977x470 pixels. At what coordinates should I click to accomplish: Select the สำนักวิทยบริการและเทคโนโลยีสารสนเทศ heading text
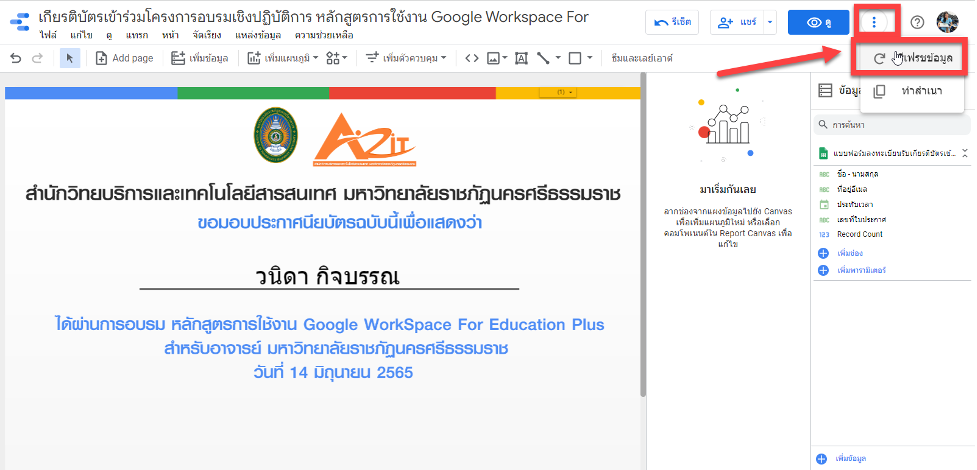[323, 194]
